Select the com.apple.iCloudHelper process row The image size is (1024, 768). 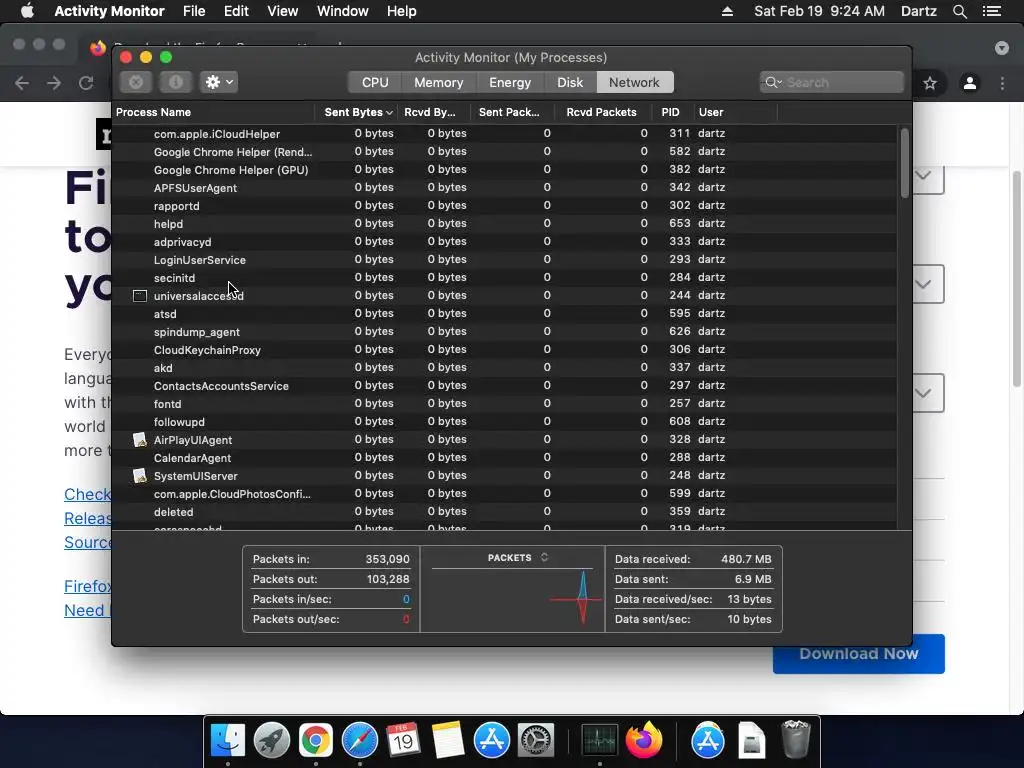pos(504,133)
